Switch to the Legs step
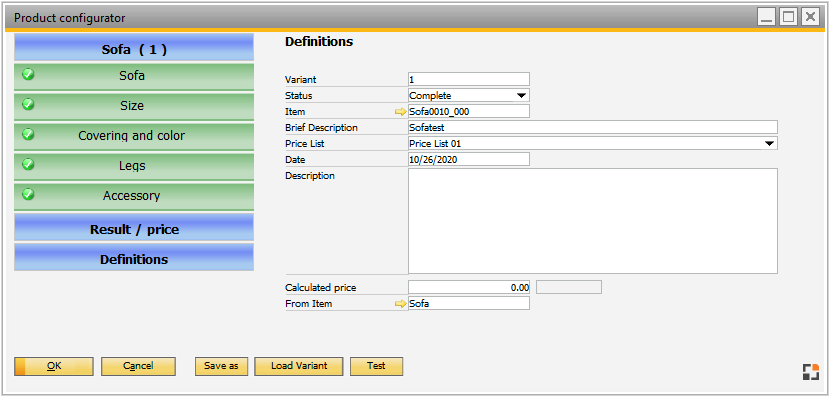The image size is (832, 399). tap(134, 166)
